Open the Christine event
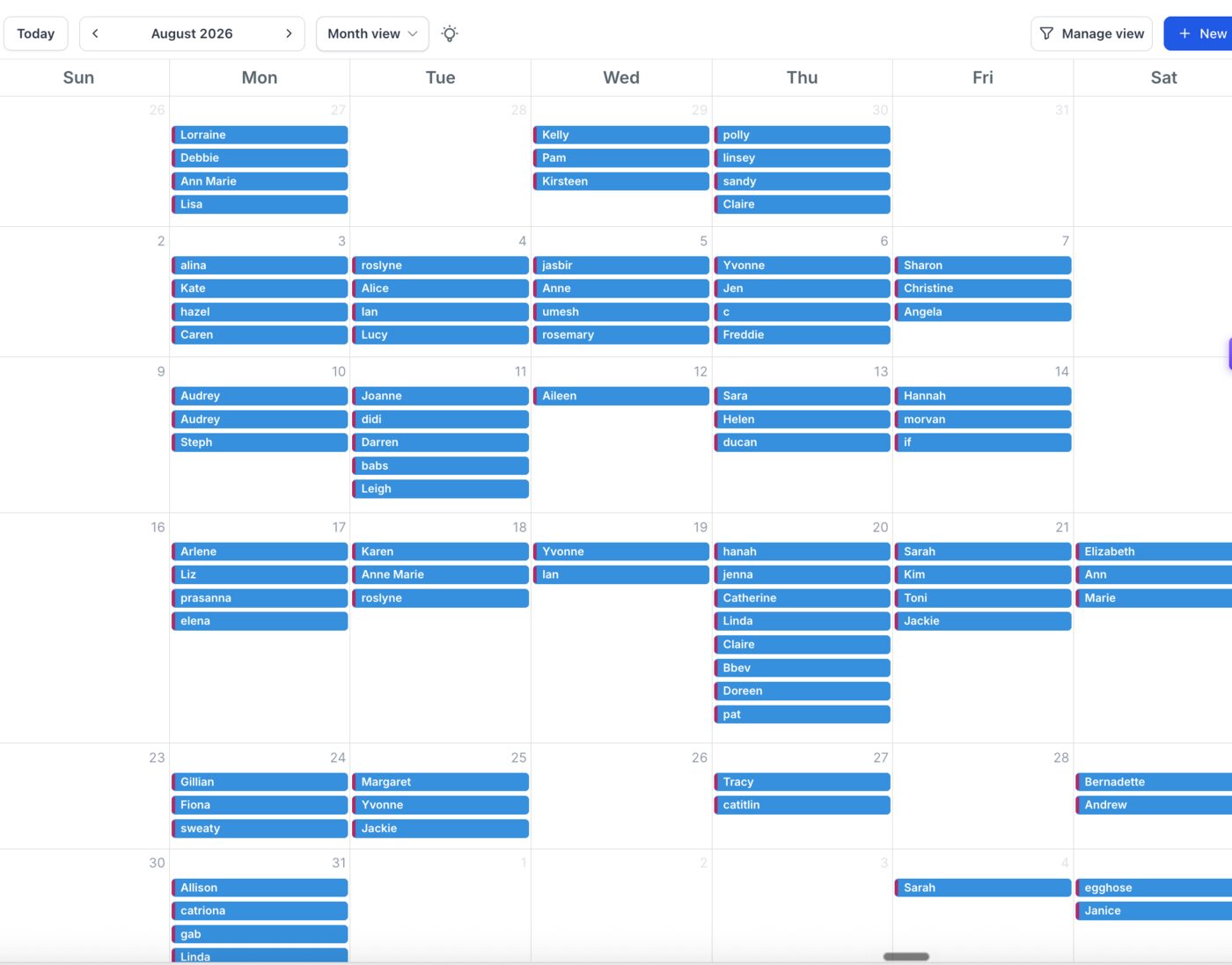 pyautogui.click(x=983, y=288)
